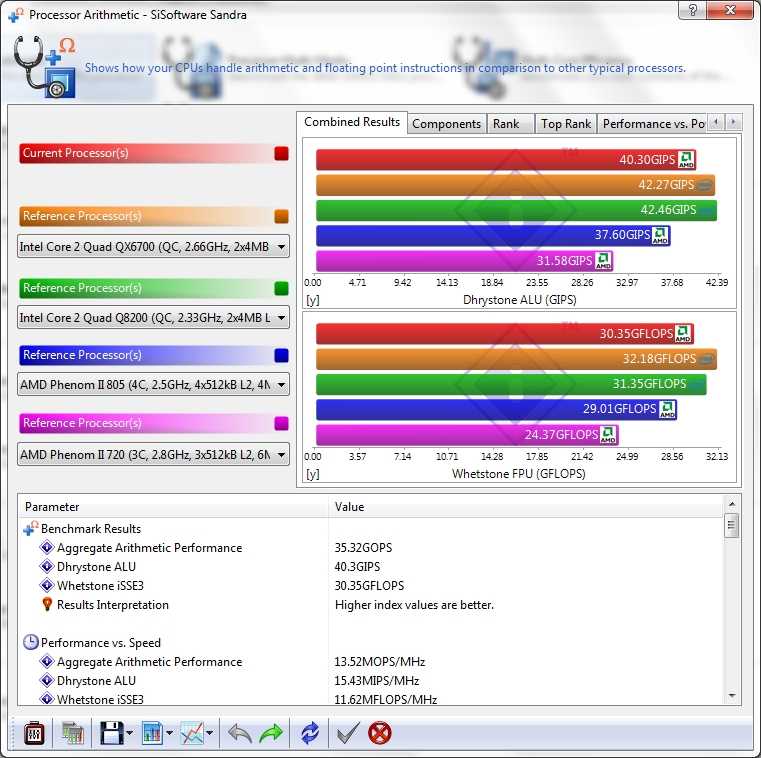This screenshot has height=758, width=761.
Task: Click Intel logo on 32.18GFLOPS bar
Action: click(x=707, y=359)
